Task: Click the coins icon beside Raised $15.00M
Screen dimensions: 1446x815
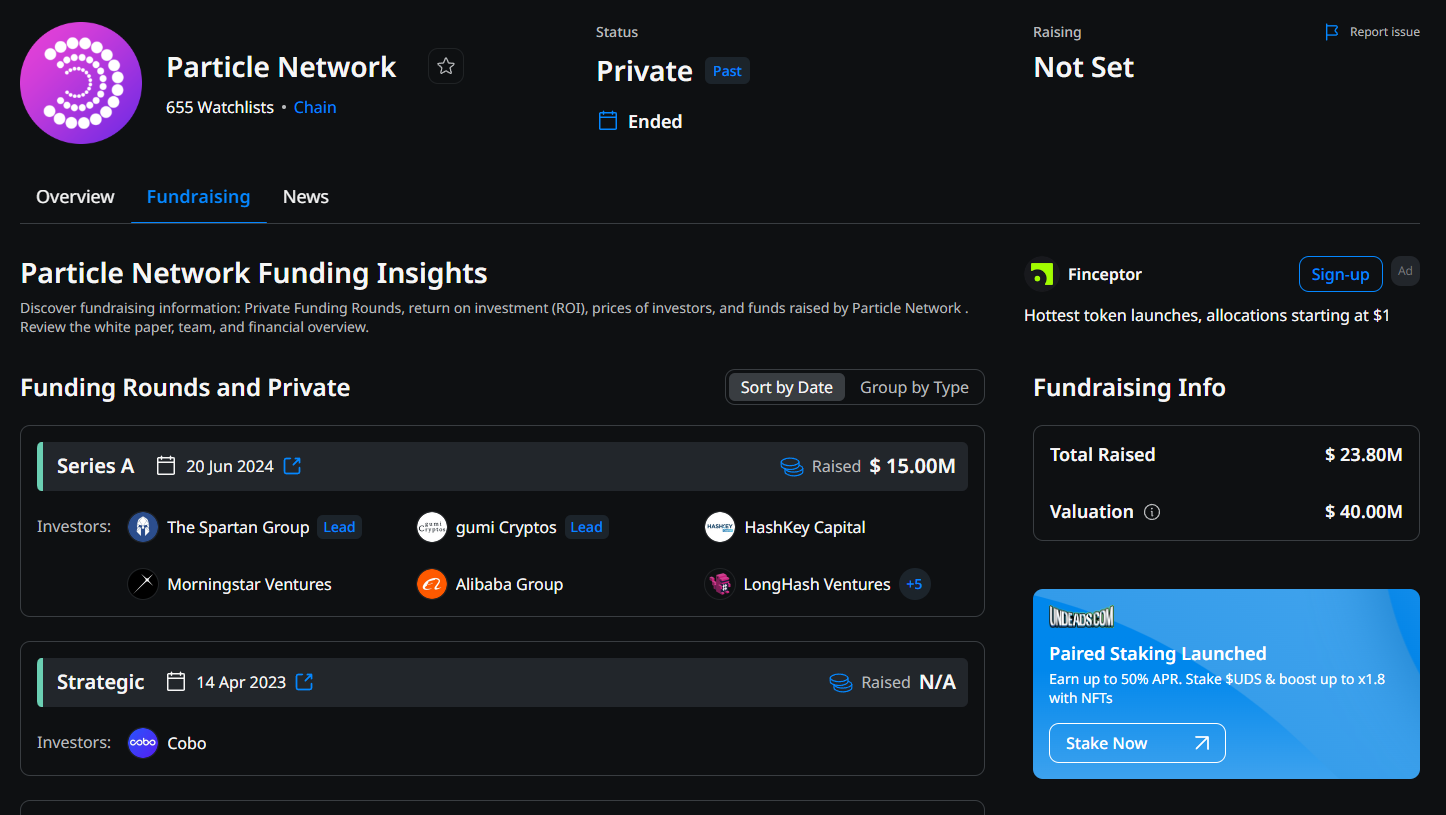Action: coord(792,466)
